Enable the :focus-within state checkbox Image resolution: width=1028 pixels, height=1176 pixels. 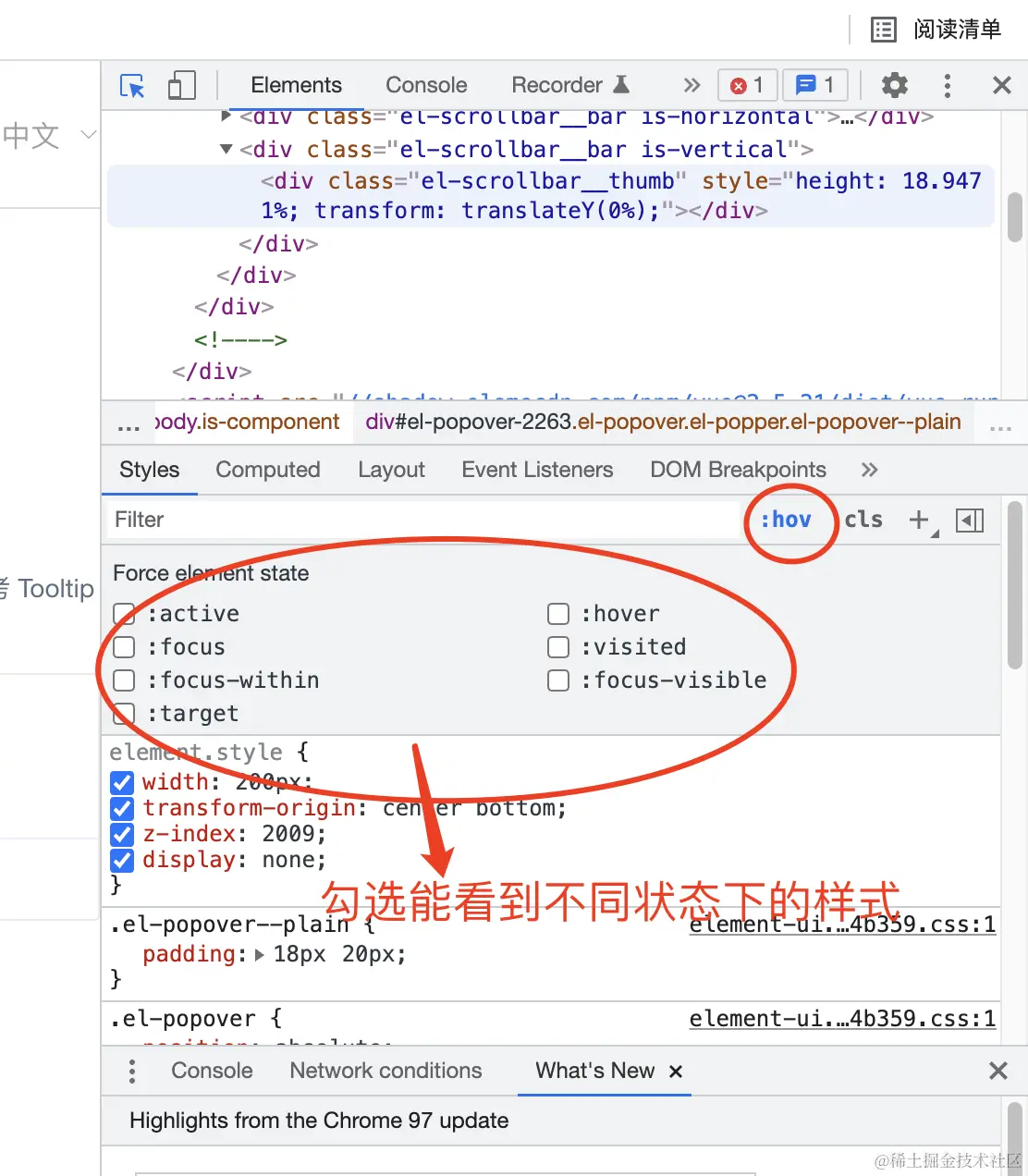[x=124, y=680]
